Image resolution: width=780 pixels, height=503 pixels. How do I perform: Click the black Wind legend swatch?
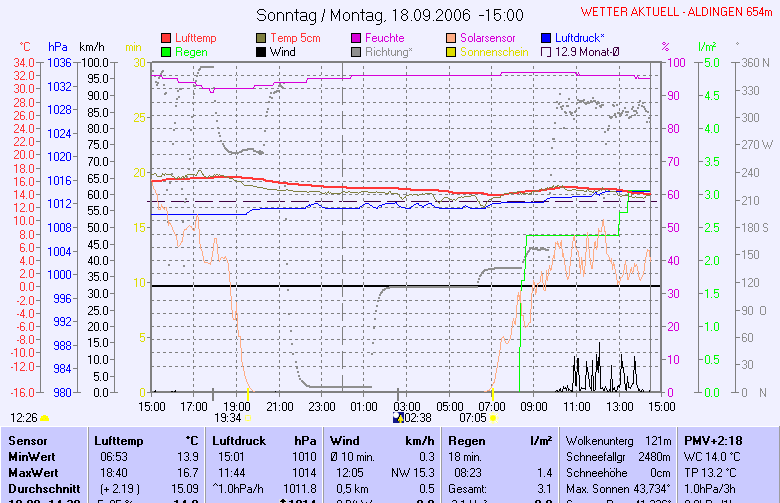262,51
